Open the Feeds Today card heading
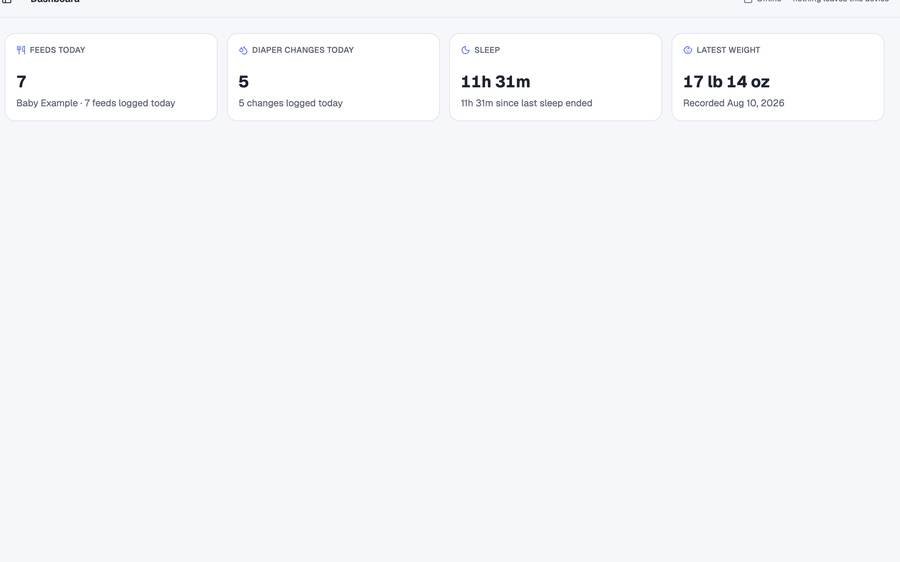Screen dimensions: 900x562 (57, 50)
